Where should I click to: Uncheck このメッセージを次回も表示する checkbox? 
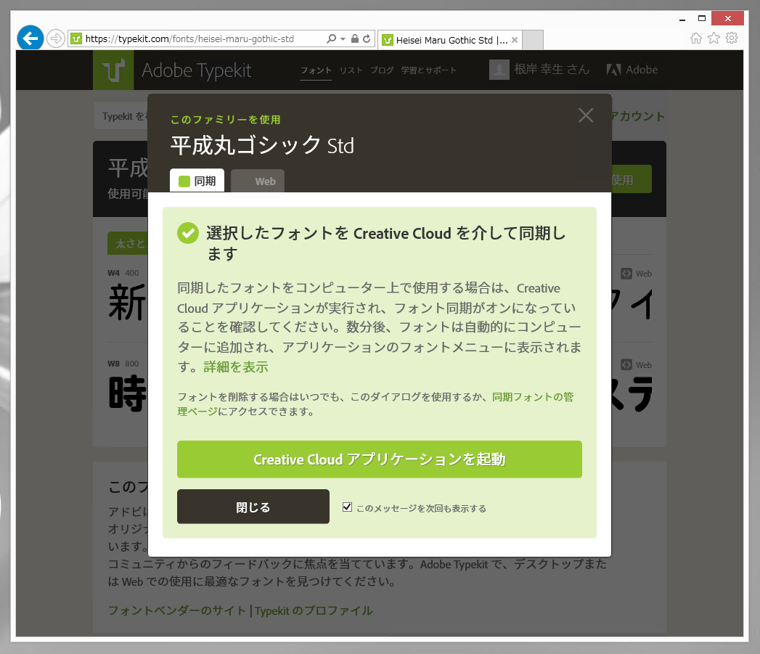point(347,507)
